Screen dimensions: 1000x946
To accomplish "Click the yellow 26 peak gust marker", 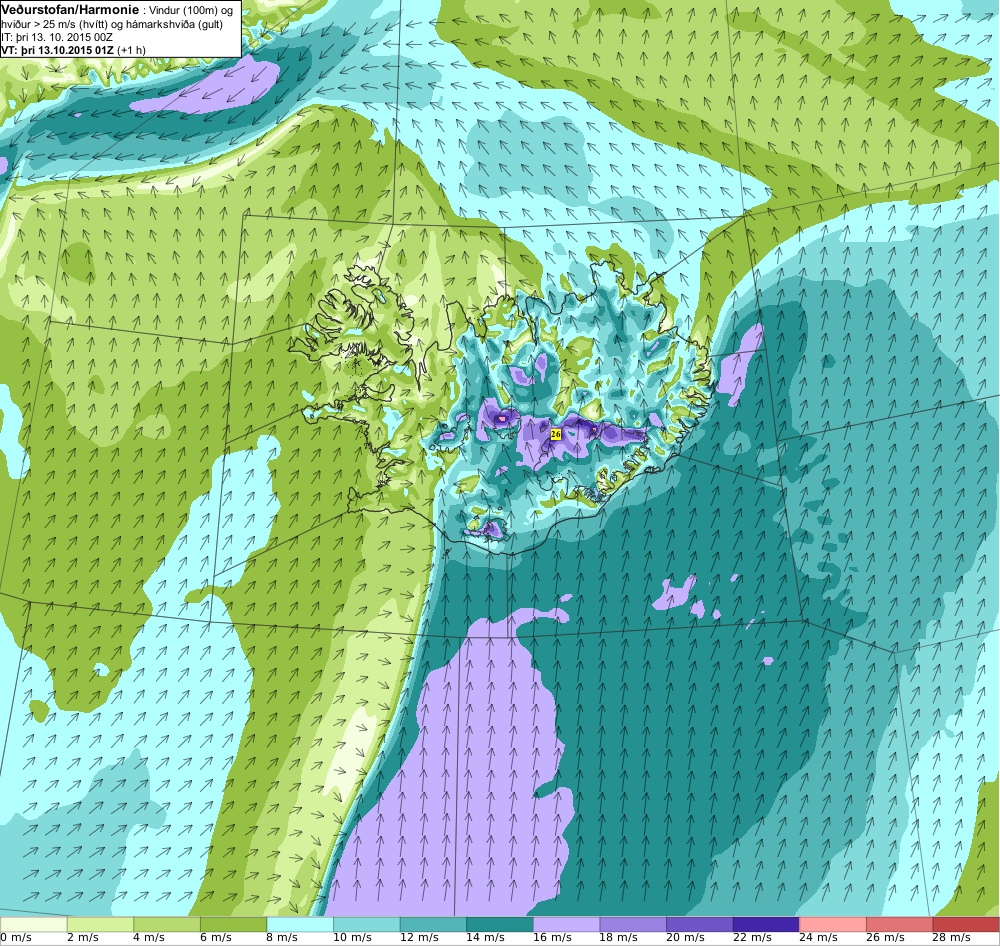I will [x=555, y=434].
